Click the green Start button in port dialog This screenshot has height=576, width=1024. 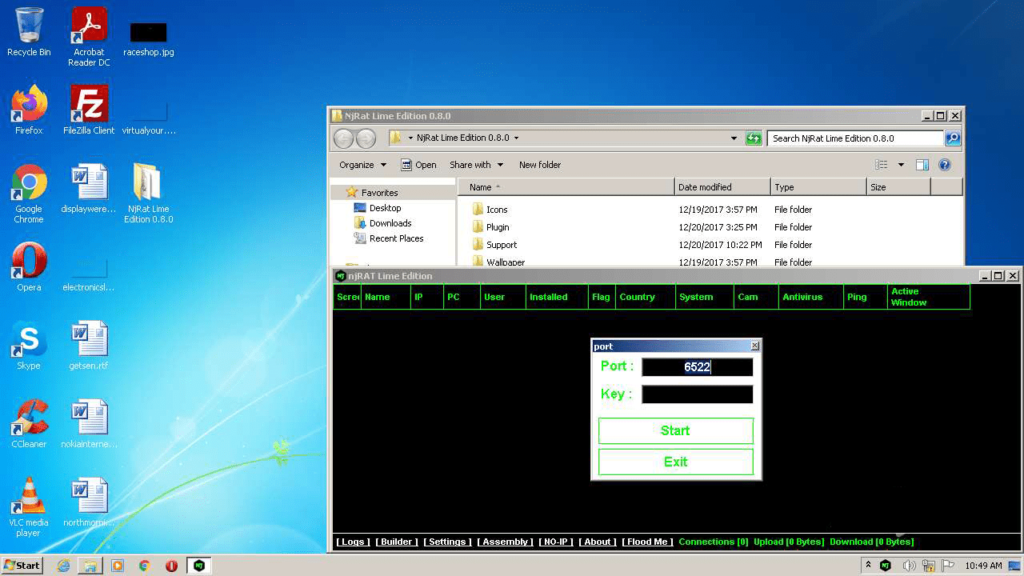point(675,431)
